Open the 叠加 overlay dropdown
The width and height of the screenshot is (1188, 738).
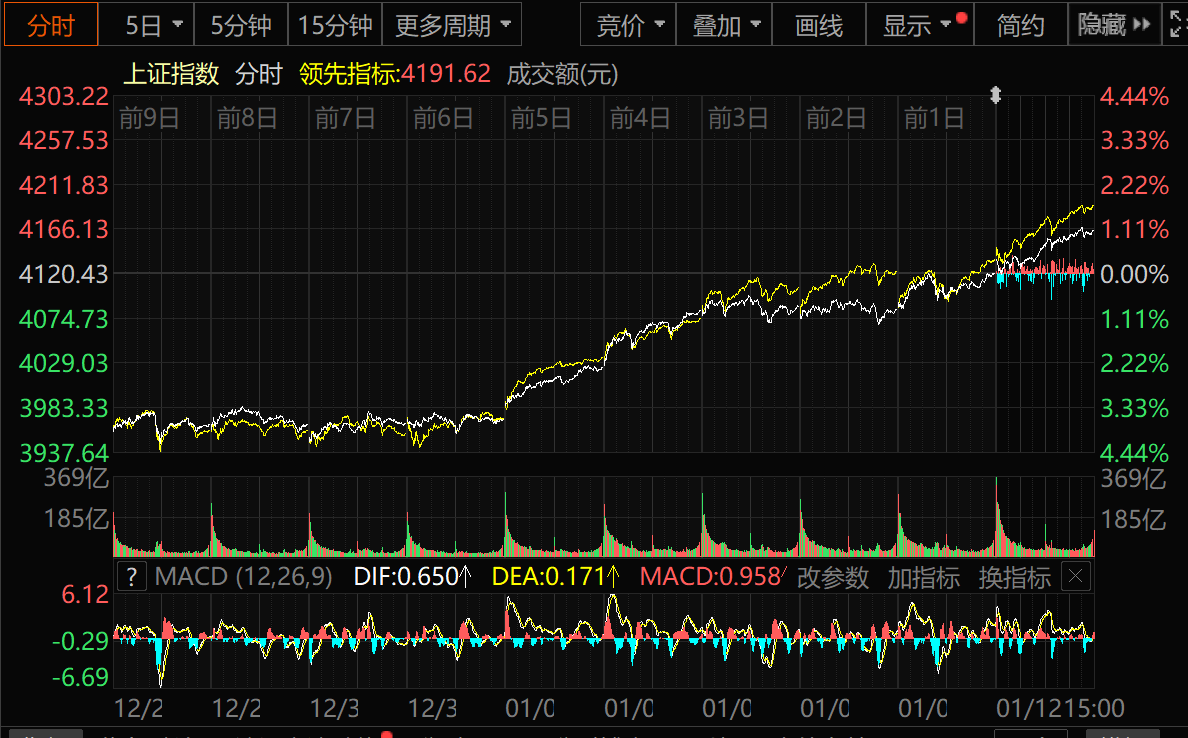(727, 25)
